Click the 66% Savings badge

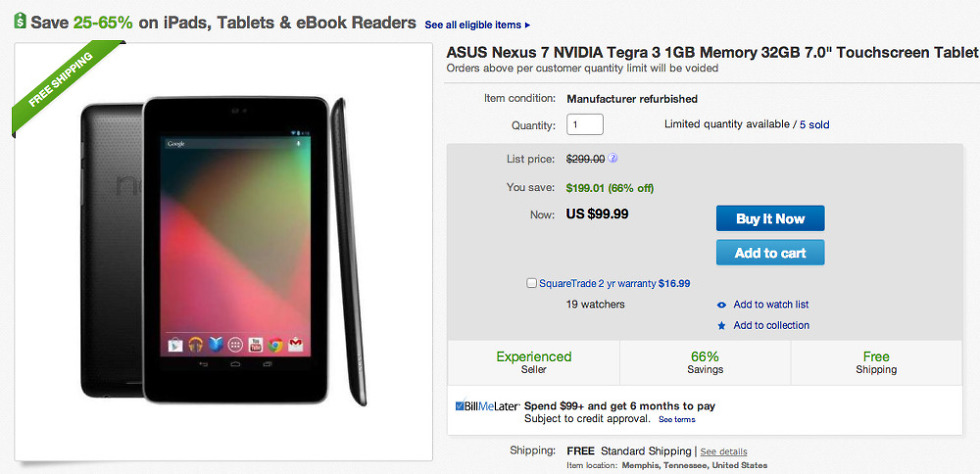[704, 362]
